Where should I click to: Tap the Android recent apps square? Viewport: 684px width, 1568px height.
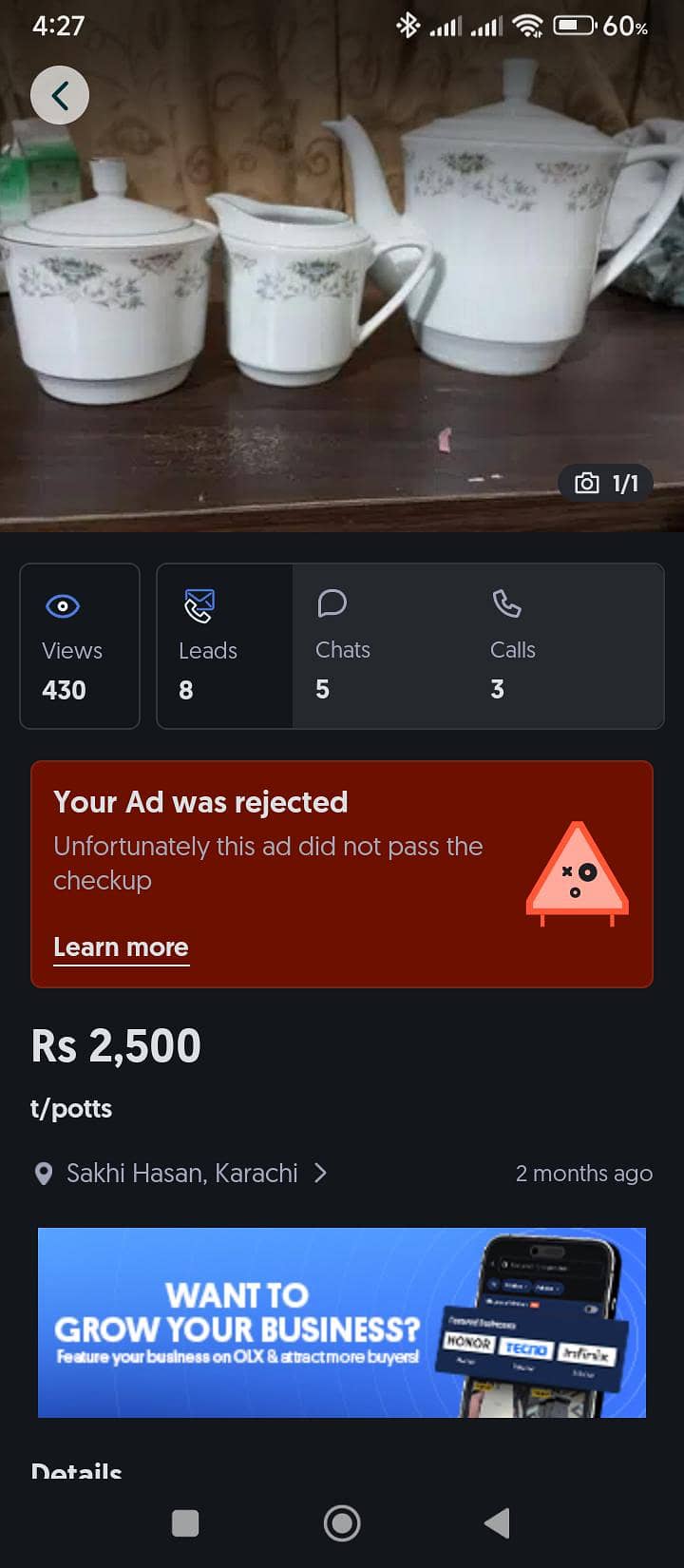(185, 1523)
